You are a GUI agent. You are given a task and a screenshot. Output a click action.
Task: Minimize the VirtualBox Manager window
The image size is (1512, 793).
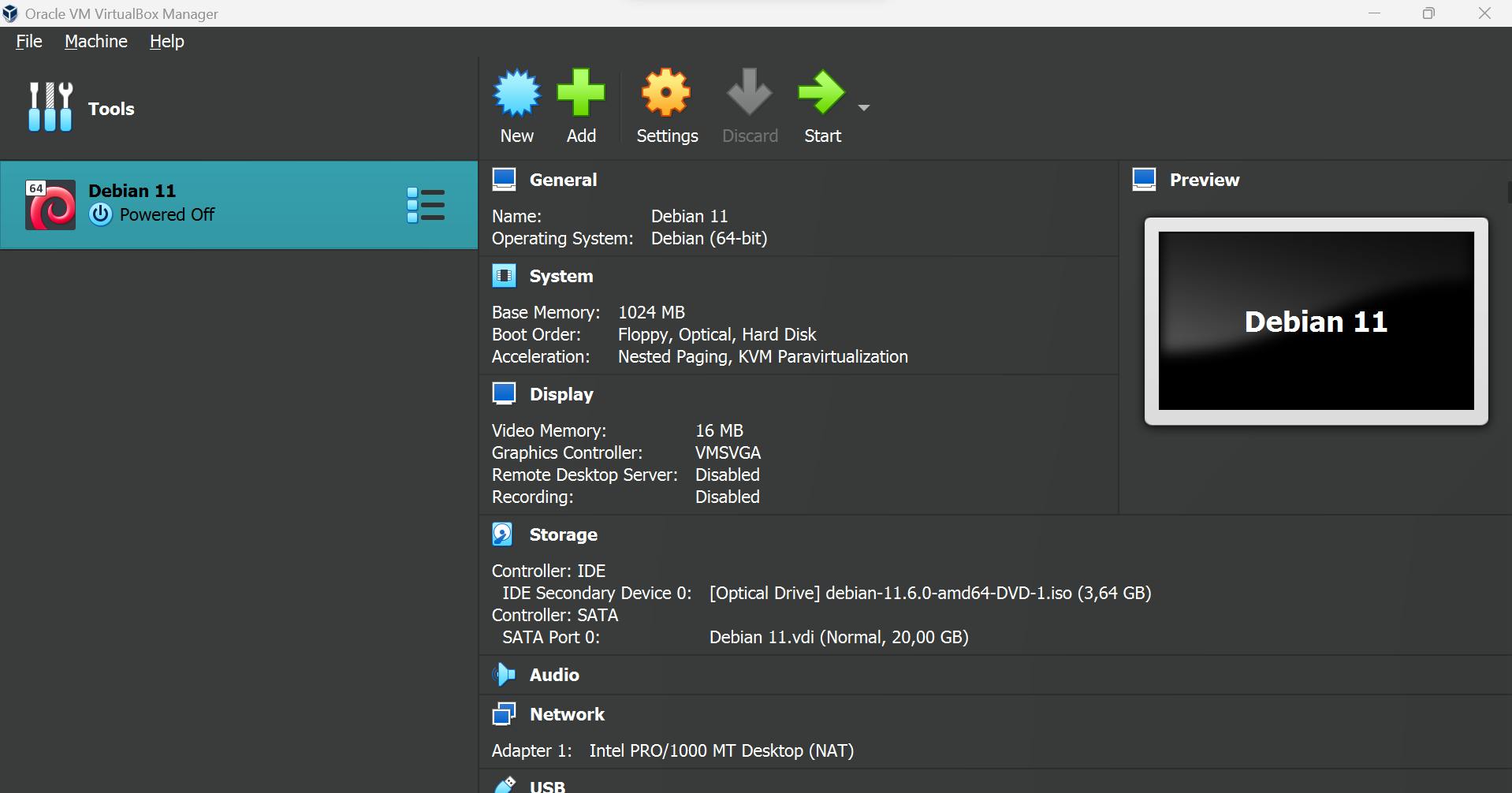tap(1375, 13)
